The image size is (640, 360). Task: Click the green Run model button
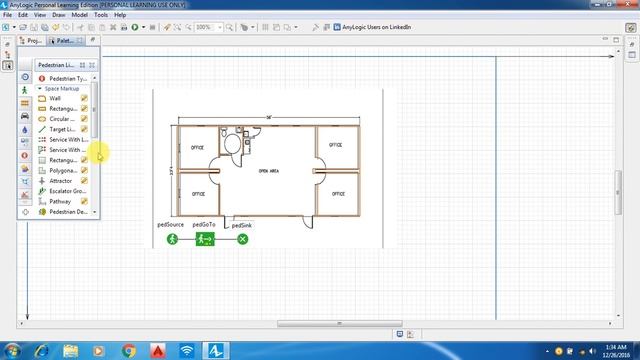(x=135, y=27)
